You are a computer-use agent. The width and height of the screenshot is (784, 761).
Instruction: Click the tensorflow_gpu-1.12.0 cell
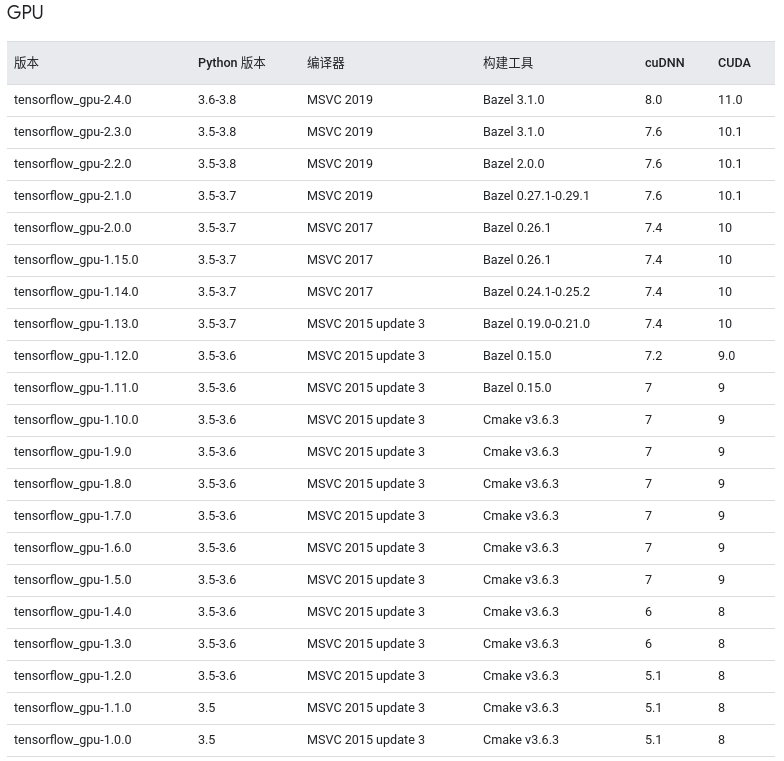(76, 356)
